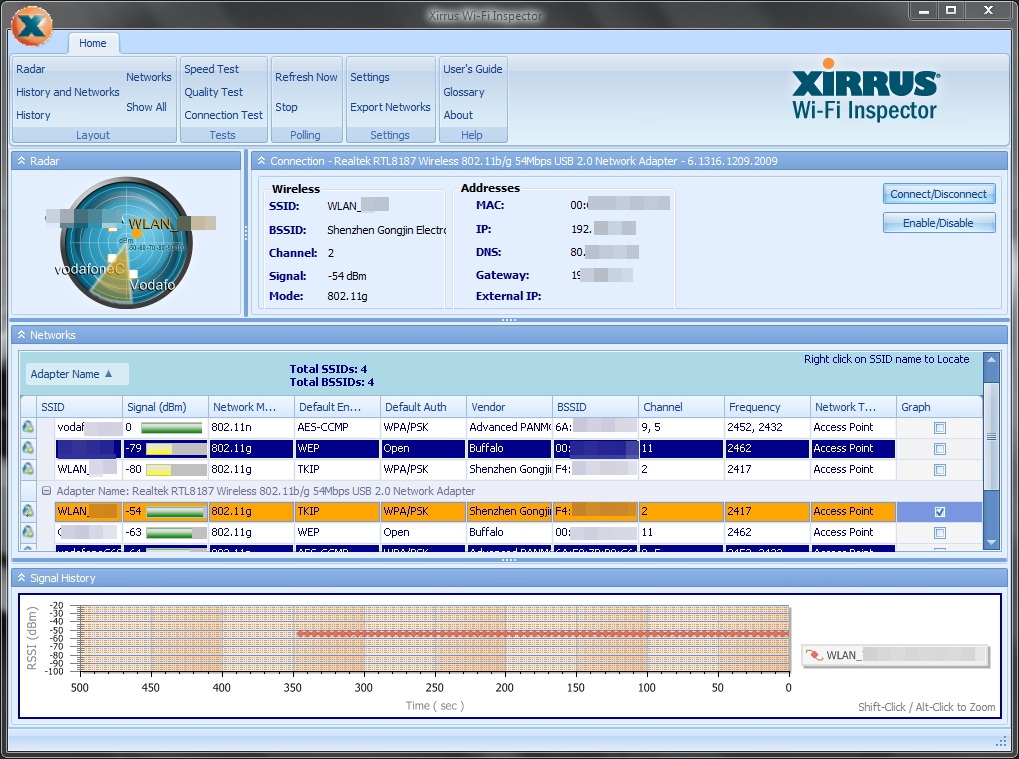Enable the Graph checkbox for the vodaf network
1019x759 pixels.
click(x=938, y=427)
